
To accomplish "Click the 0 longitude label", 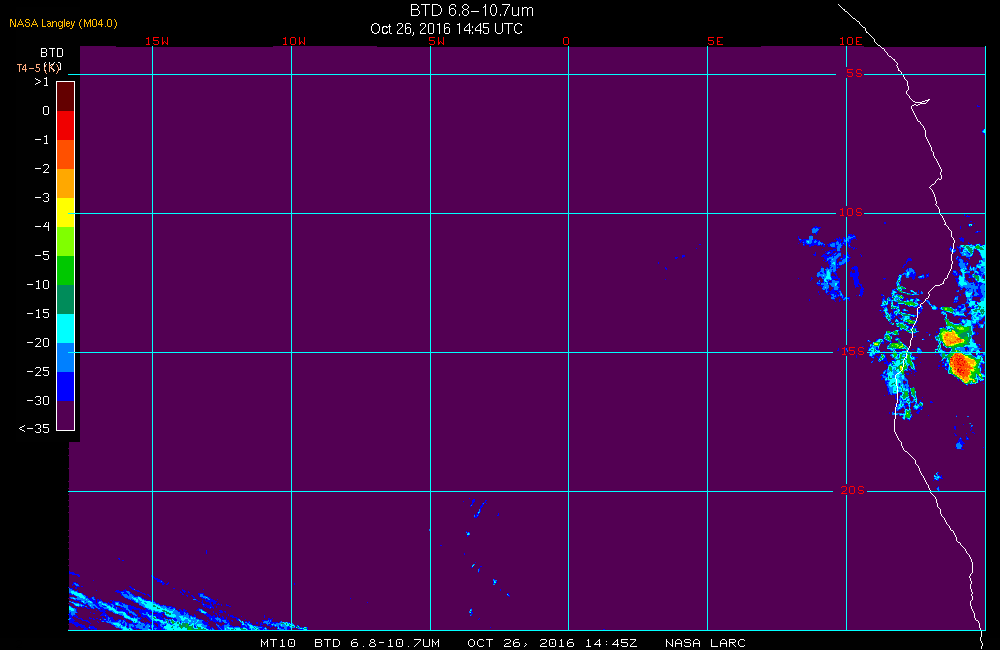I will point(566,41).
